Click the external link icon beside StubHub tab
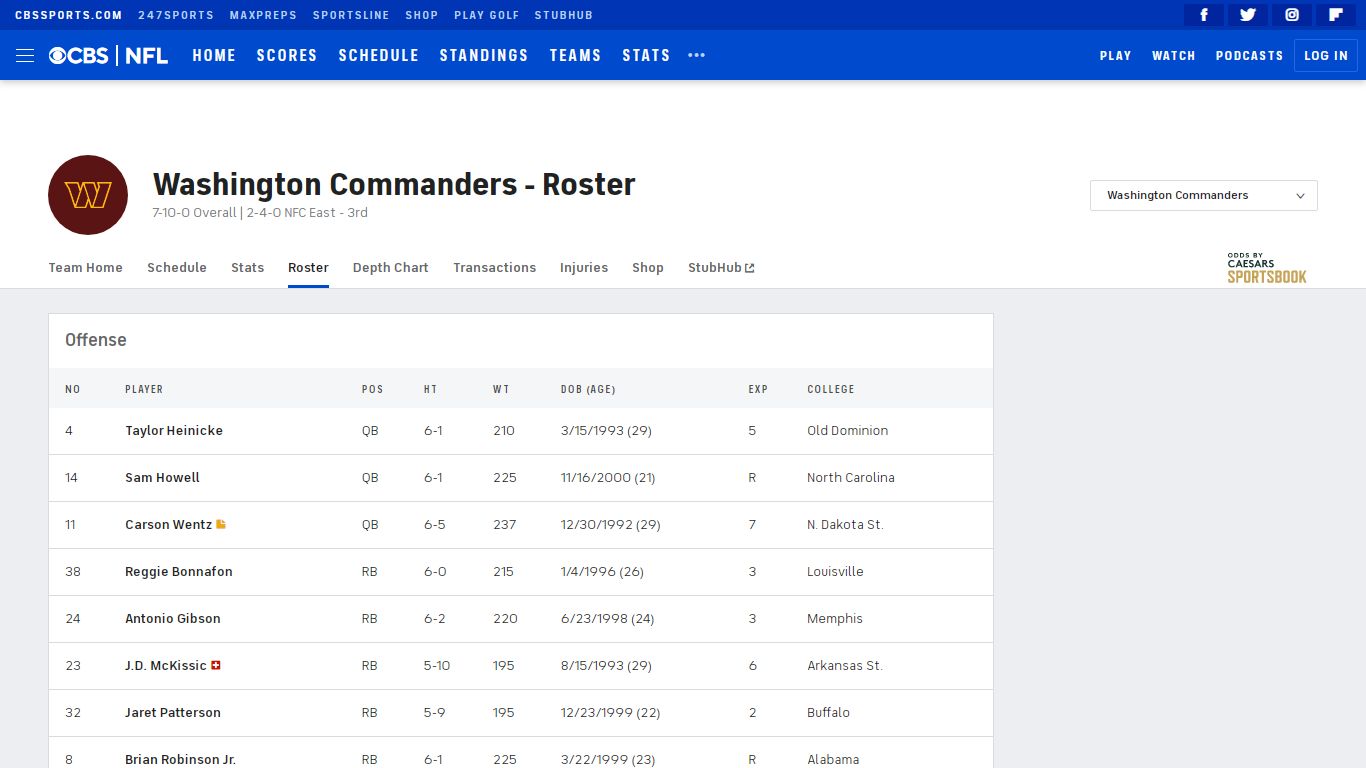Screen dimensions: 1366x768 [750, 268]
